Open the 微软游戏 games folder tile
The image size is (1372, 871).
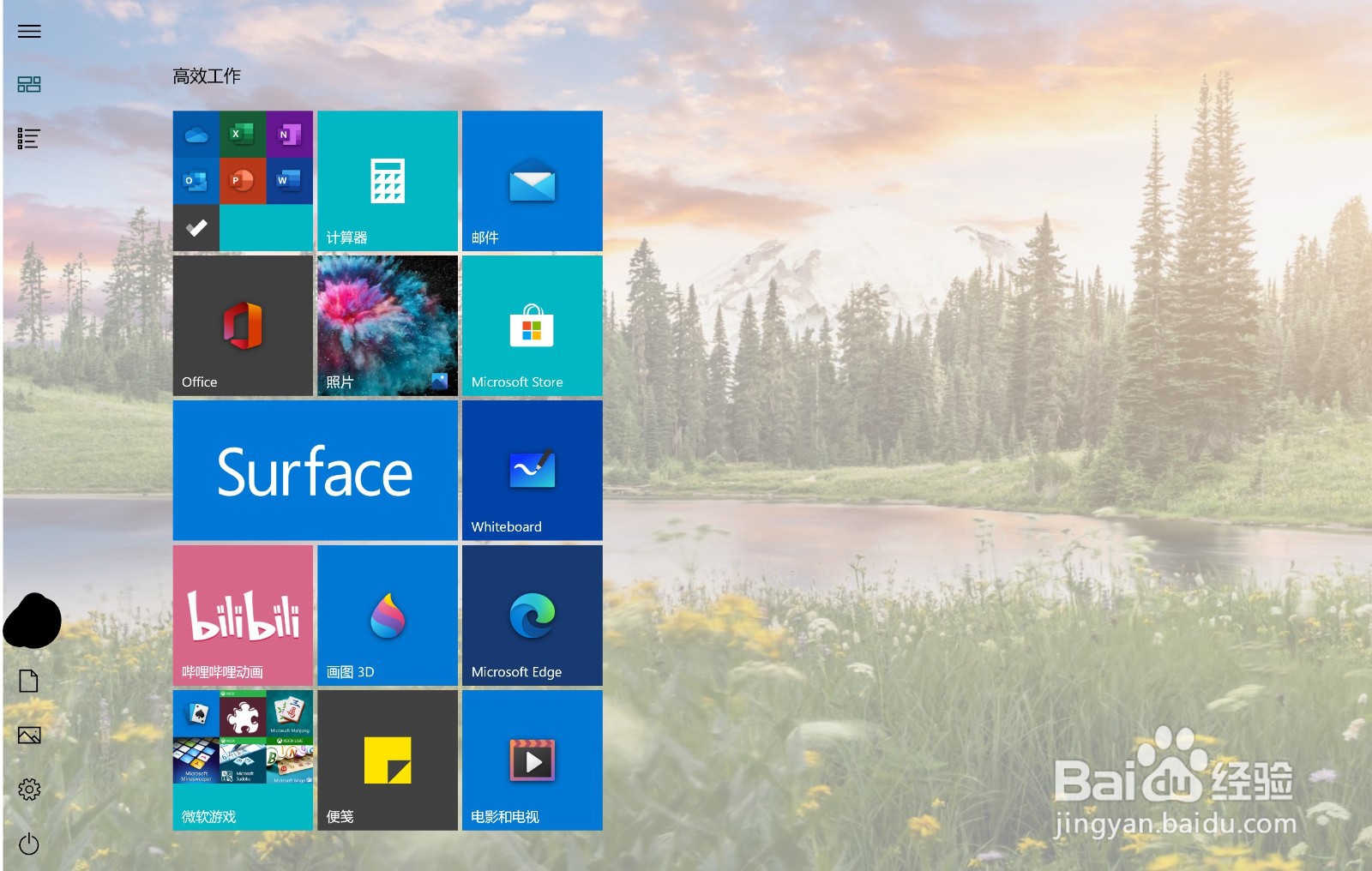[x=243, y=760]
